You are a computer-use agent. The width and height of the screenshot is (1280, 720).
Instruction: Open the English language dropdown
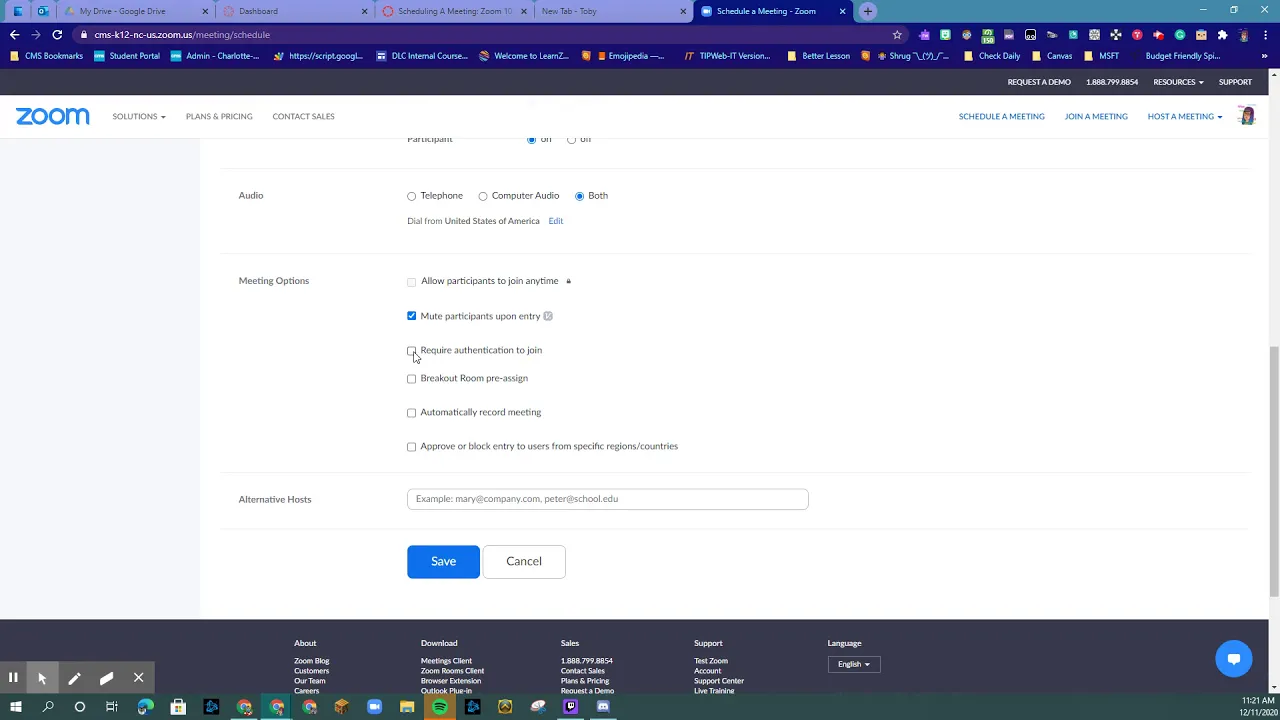(x=853, y=664)
